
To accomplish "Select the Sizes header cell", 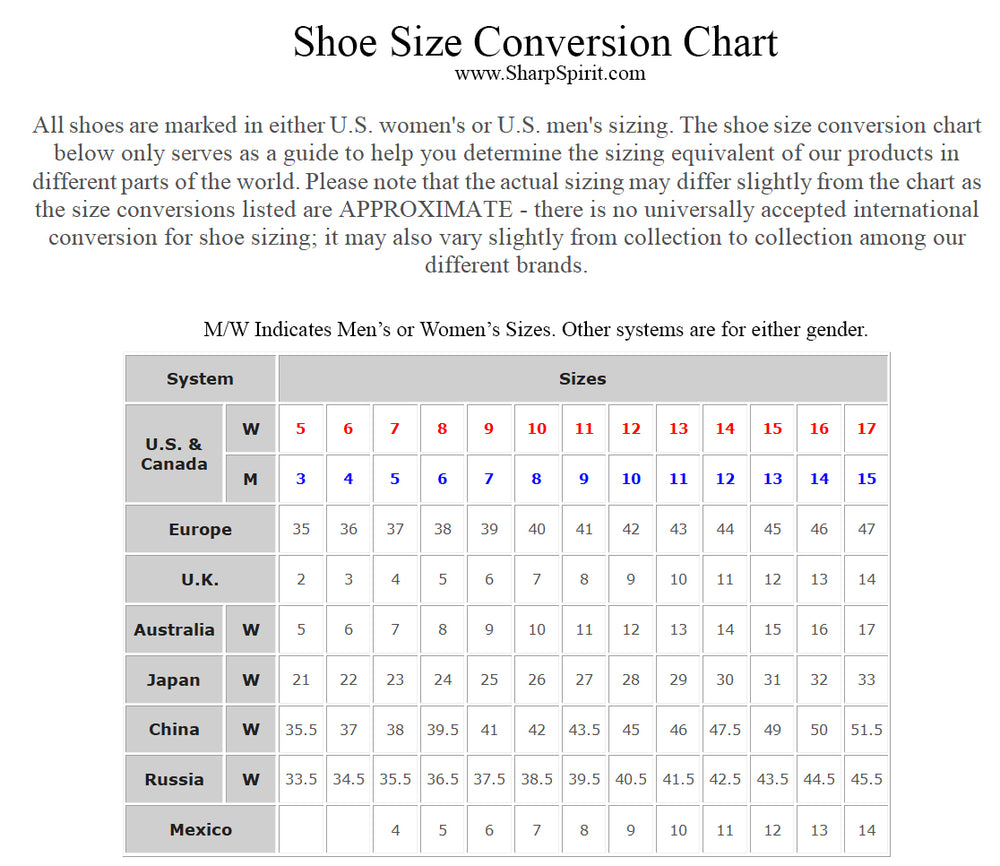I will [x=583, y=379].
